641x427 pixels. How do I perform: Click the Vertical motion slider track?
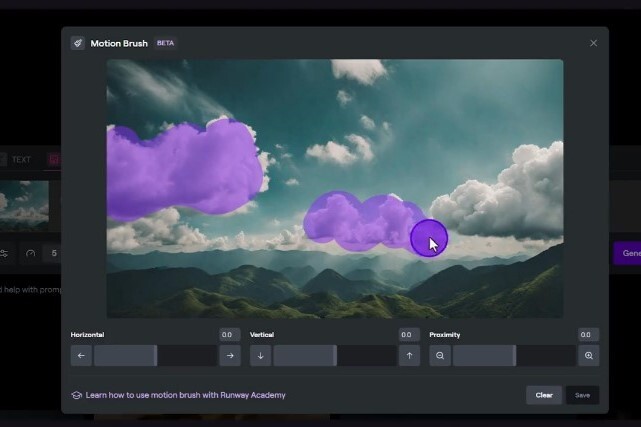tap(335, 355)
